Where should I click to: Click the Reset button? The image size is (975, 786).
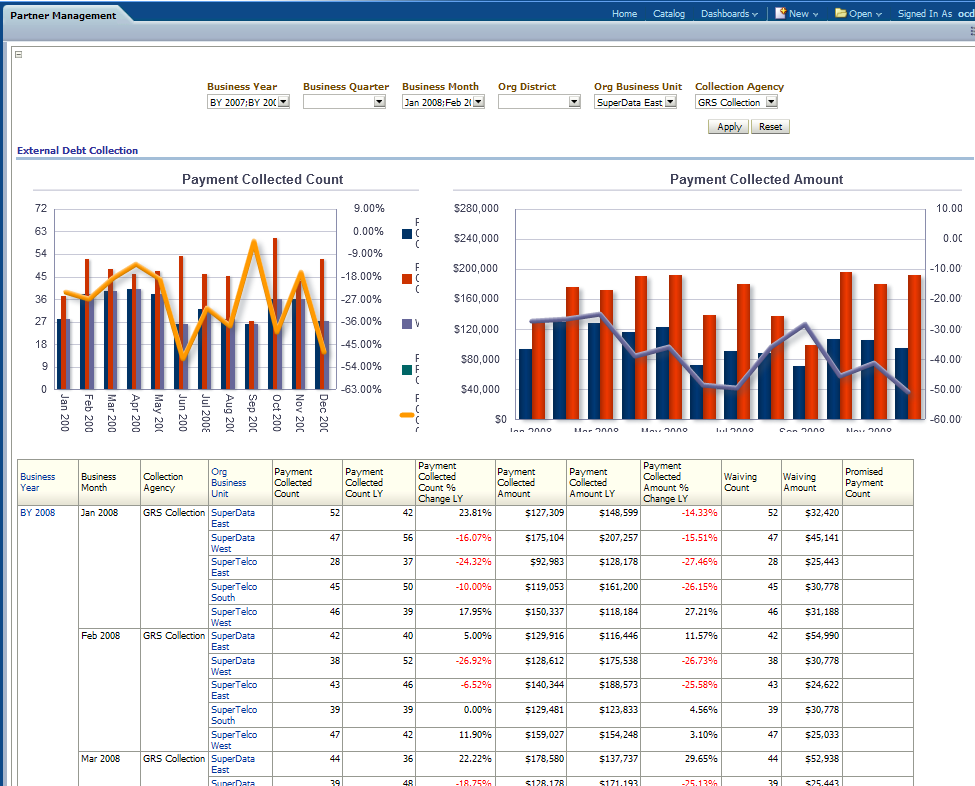pos(770,127)
